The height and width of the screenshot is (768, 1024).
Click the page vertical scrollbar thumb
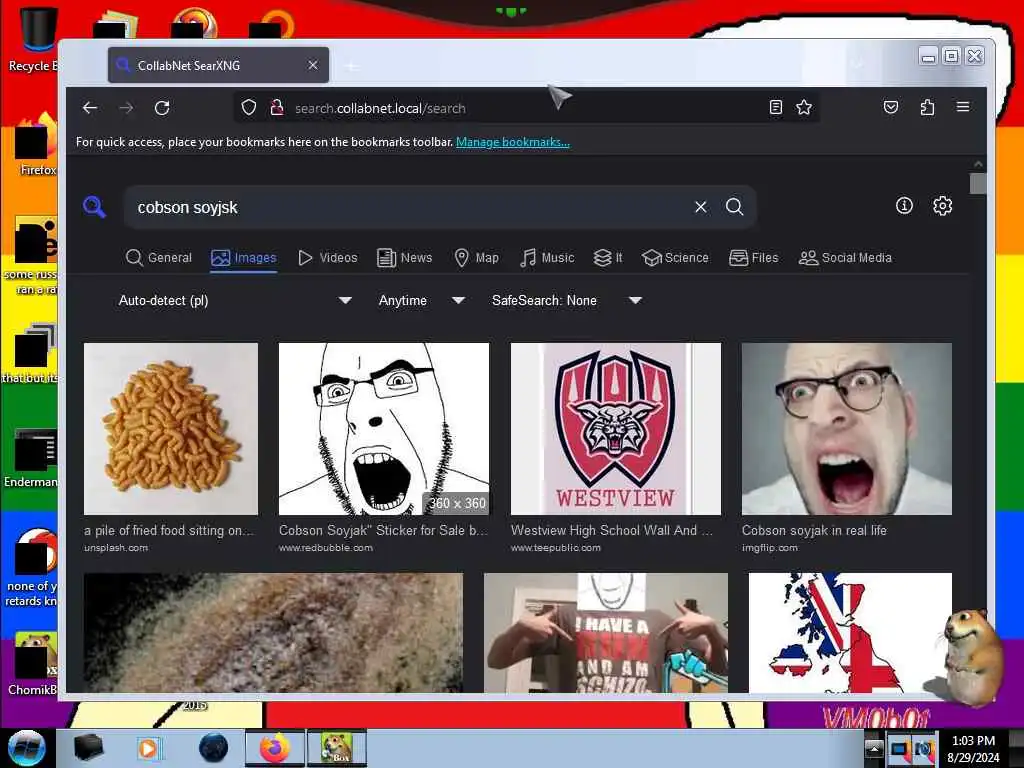coord(978,183)
